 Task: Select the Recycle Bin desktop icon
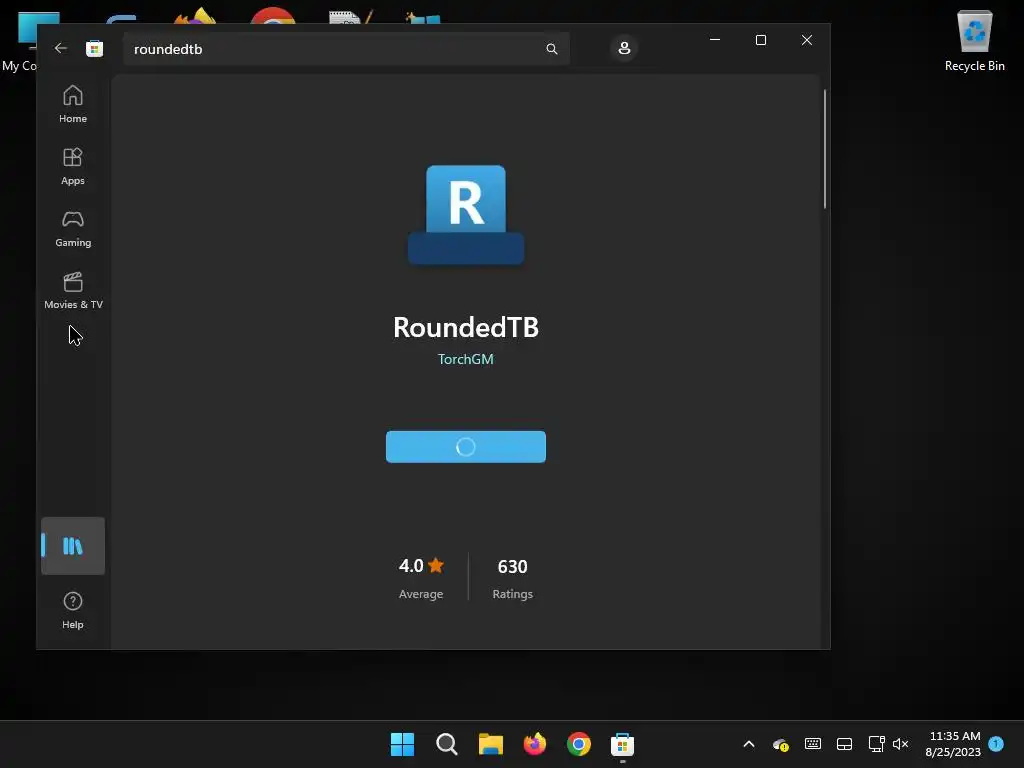pos(974,40)
